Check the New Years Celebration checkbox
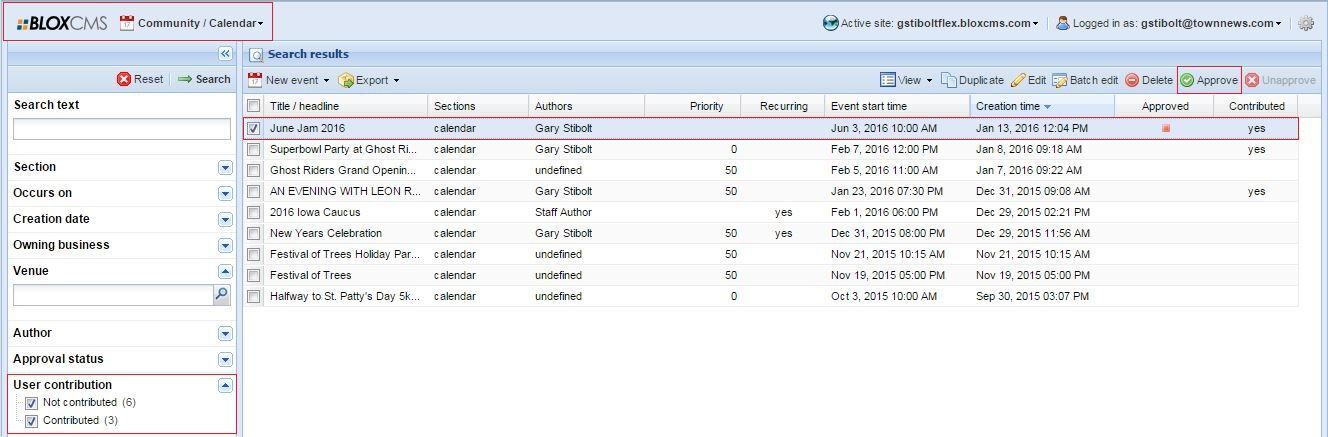The height and width of the screenshot is (437, 1328). 254,233
